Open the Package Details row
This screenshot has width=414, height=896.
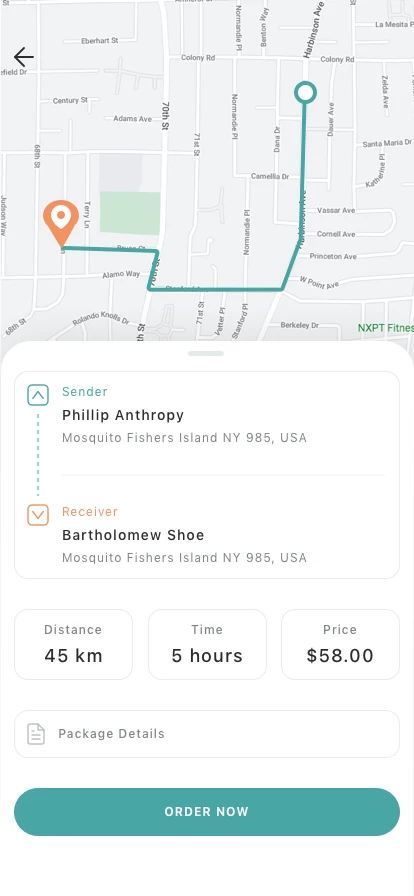[x=207, y=734]
